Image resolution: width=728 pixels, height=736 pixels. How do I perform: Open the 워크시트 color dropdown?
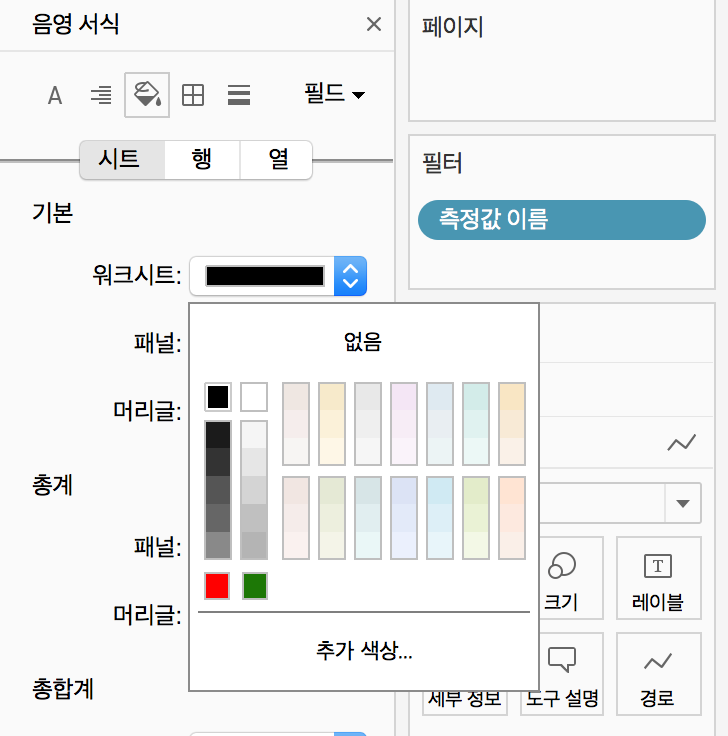(278, 276)
